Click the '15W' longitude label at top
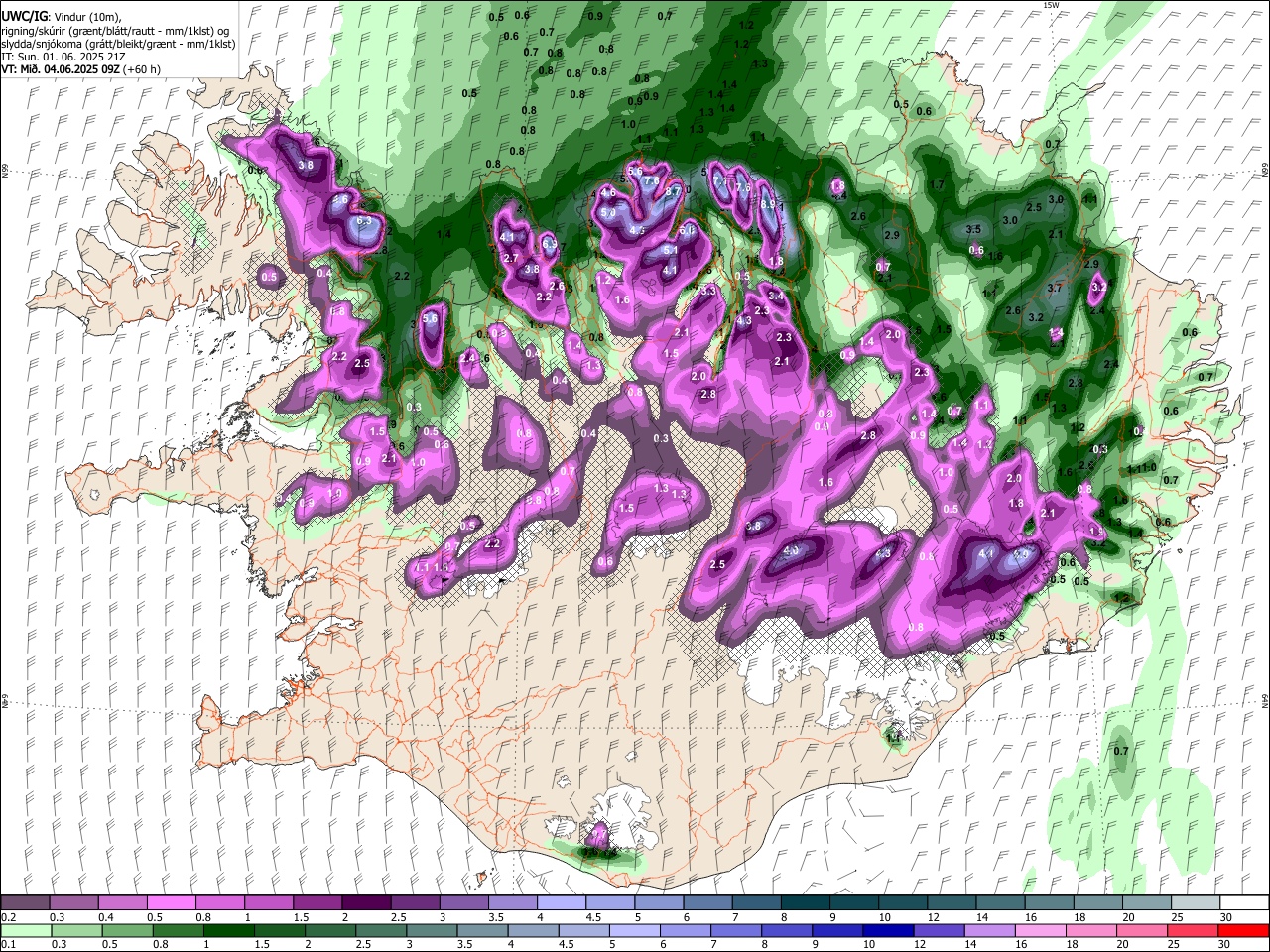 [1051, 5]
